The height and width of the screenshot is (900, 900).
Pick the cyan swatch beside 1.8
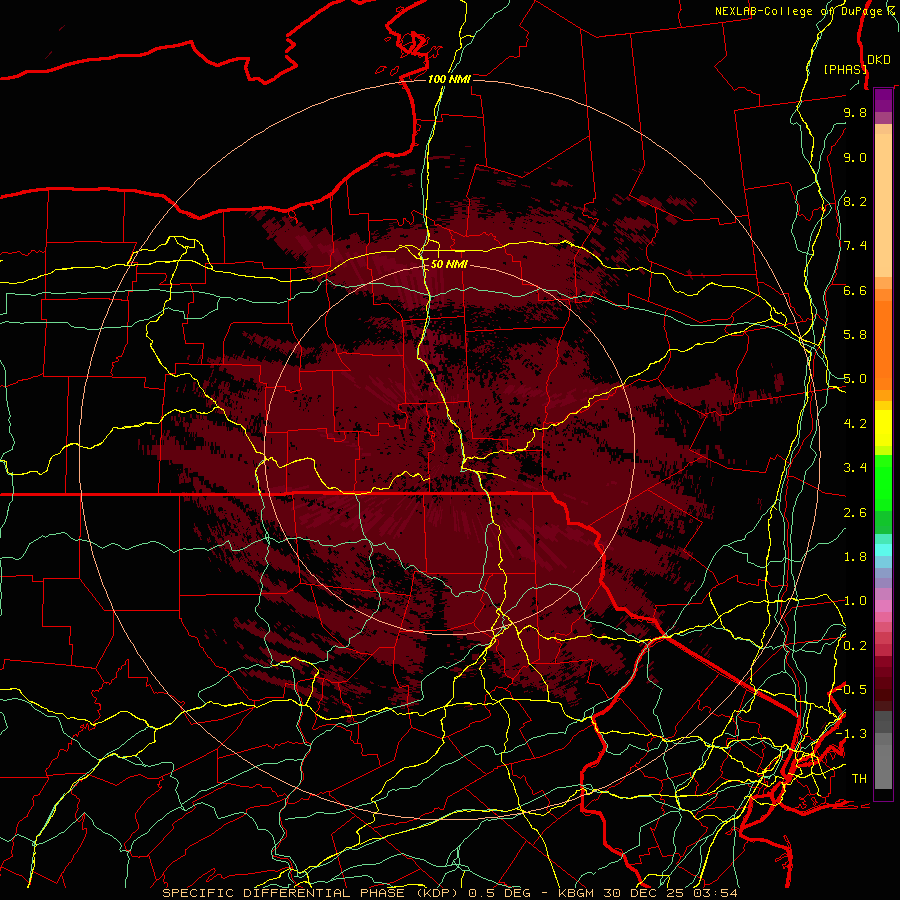[883, 550]
